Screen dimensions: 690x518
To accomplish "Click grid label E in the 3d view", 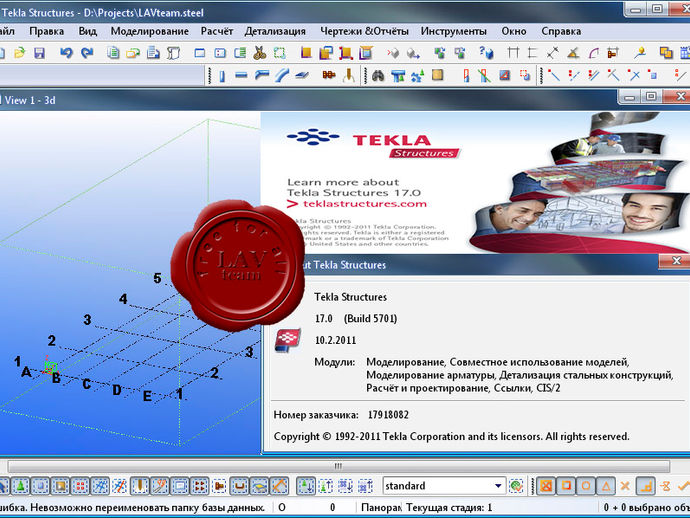I will point(147,396).
